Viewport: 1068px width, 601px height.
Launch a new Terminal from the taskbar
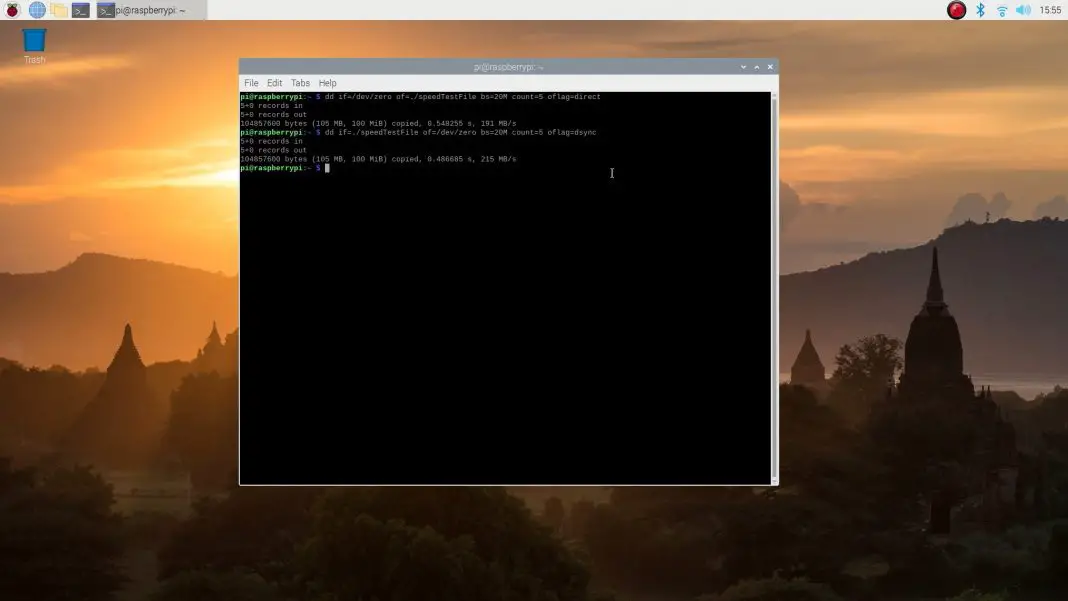pyautogui.click(x=79, y=10)
